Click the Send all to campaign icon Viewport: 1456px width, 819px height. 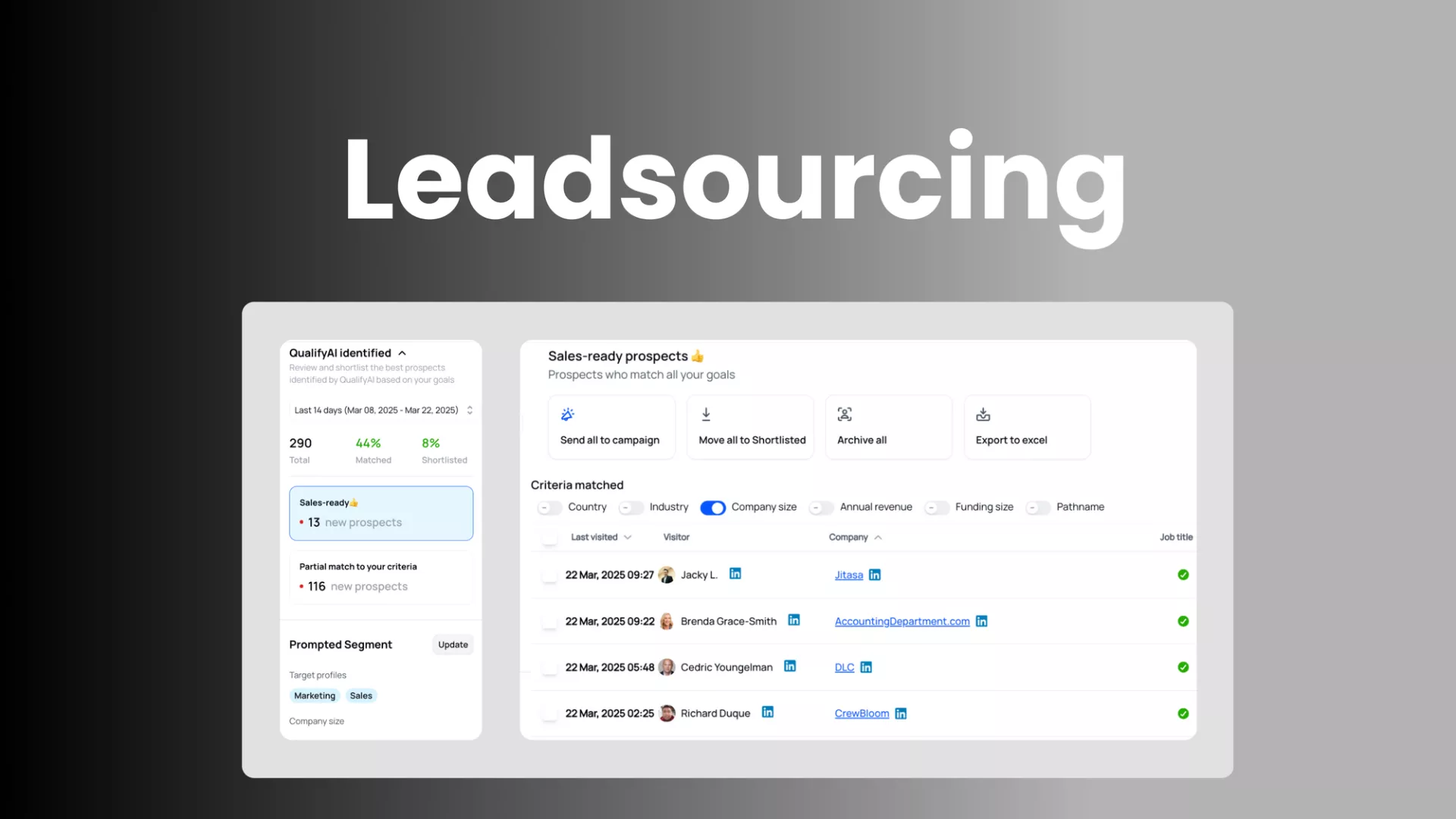click(567, 414)
